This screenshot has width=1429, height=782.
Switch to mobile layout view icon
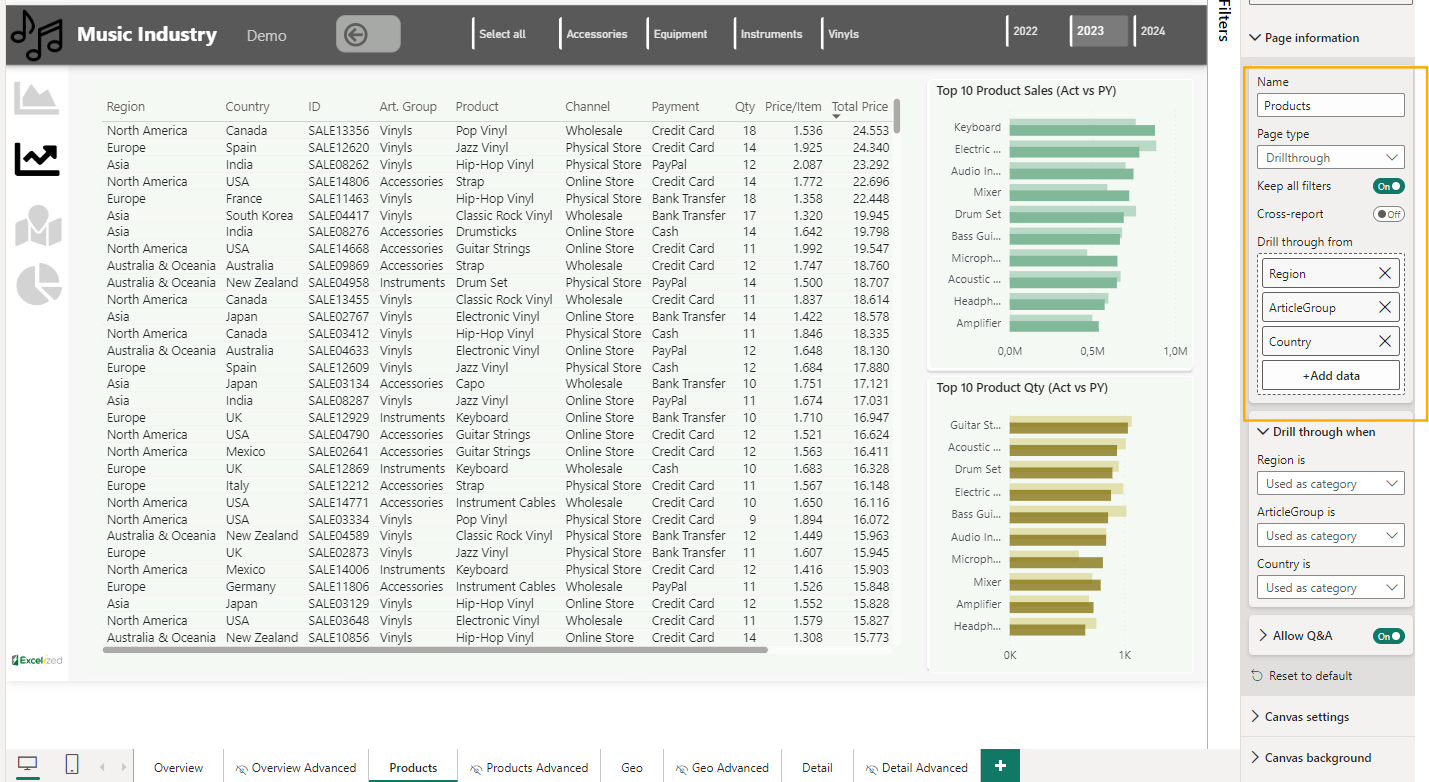click(72, 765)
